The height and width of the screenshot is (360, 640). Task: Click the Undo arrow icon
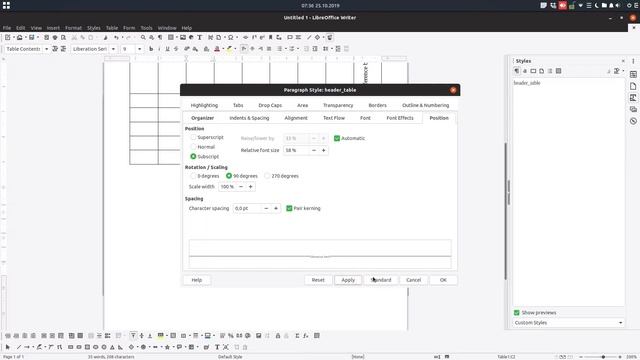[116, 38]
